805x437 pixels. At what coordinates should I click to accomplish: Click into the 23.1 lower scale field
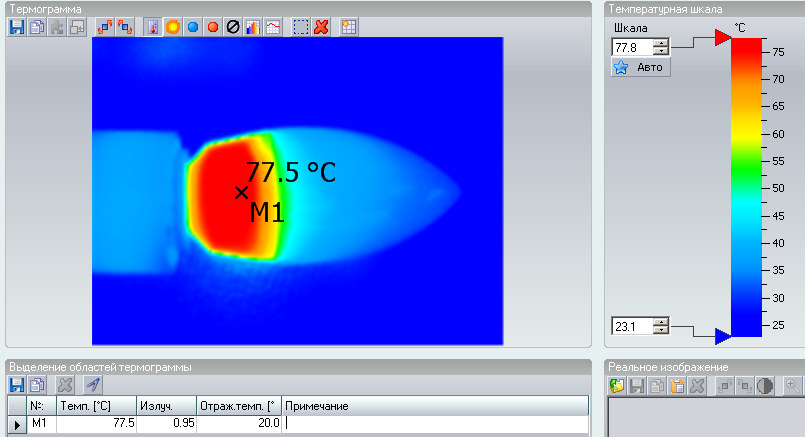(634, 326)
